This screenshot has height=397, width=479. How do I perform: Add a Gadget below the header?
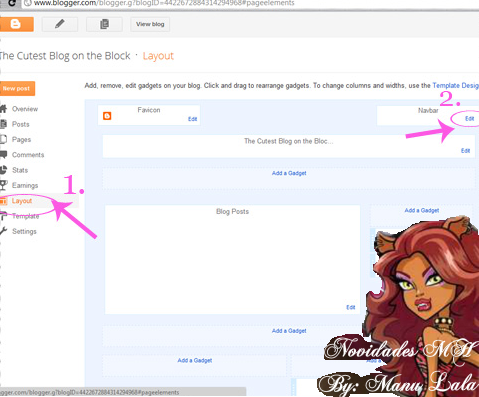click(x=289, y=173)
